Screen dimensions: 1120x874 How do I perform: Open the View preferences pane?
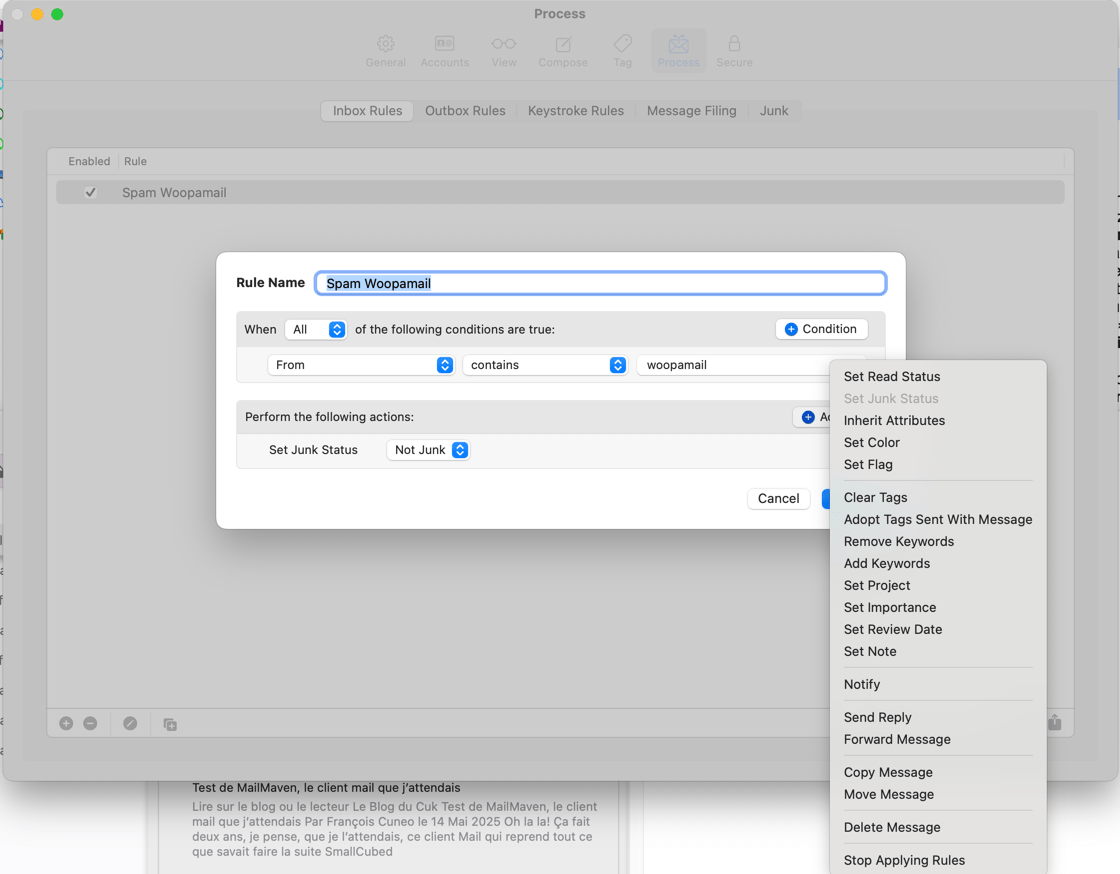[504, 51]
